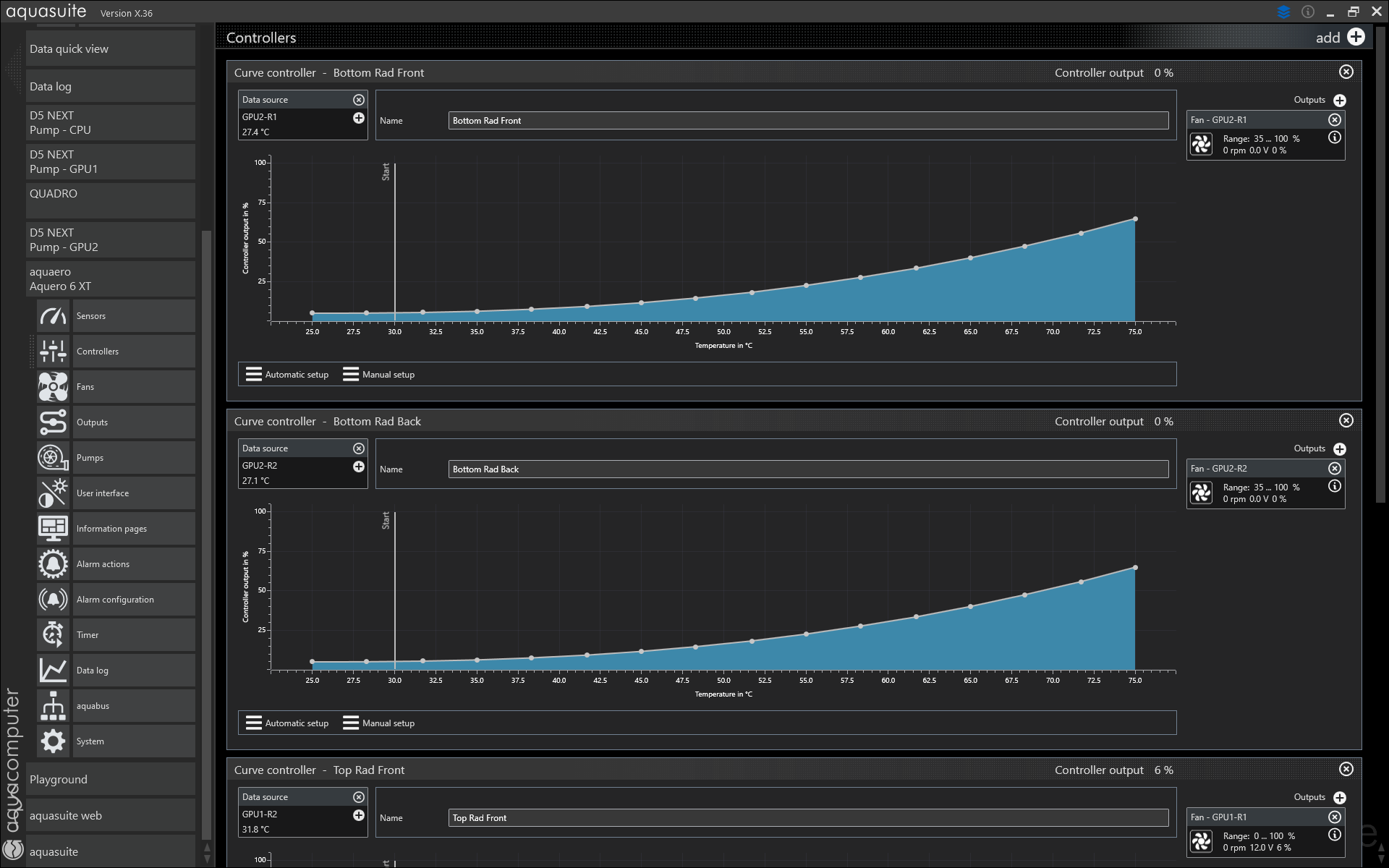
Task: Open the Controllers sliders icon
Action: (x=53, y=352)
